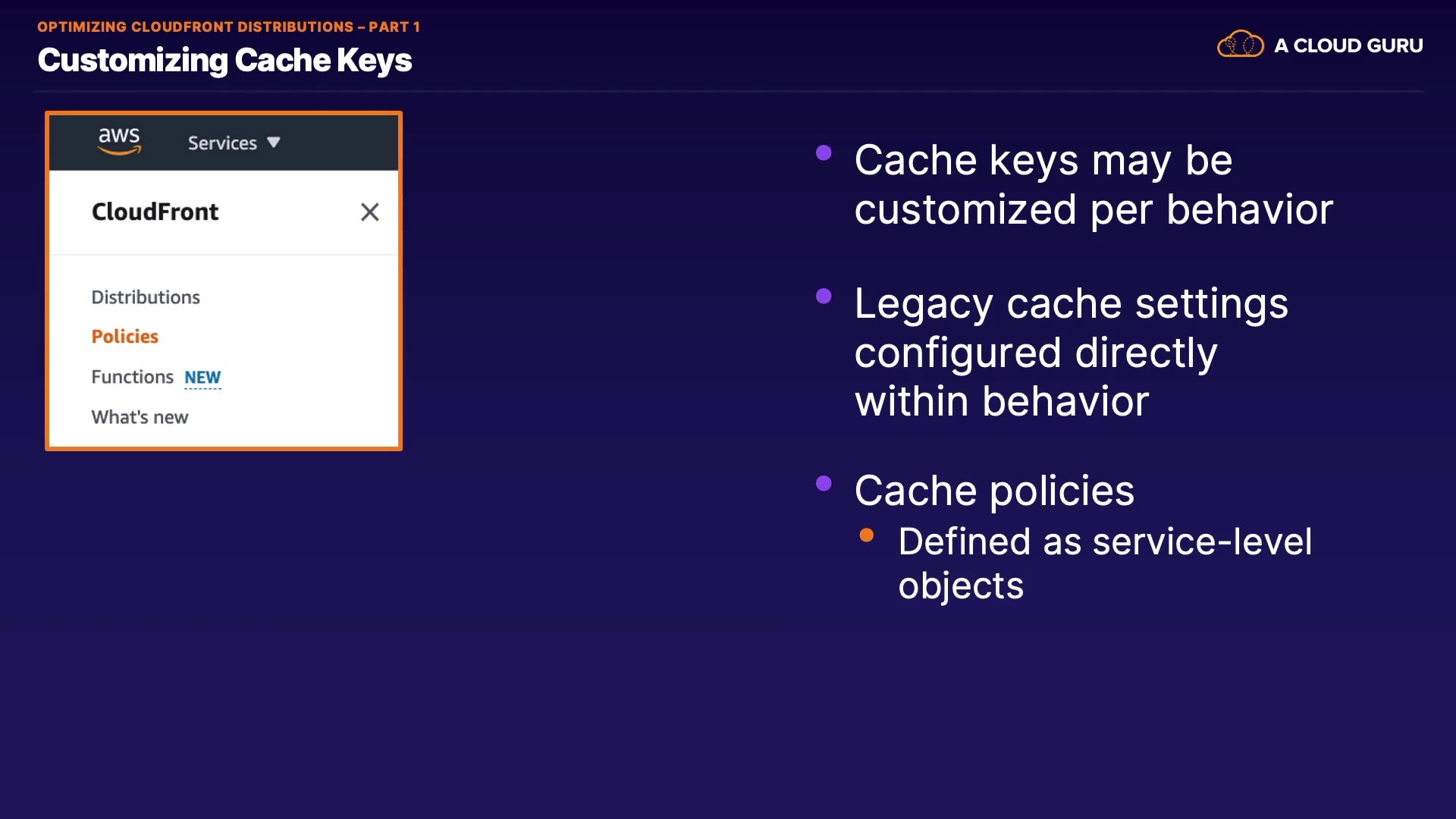Click the Cache policies bullet text
Screen dimensions: 1456x819
click(994, 491)
